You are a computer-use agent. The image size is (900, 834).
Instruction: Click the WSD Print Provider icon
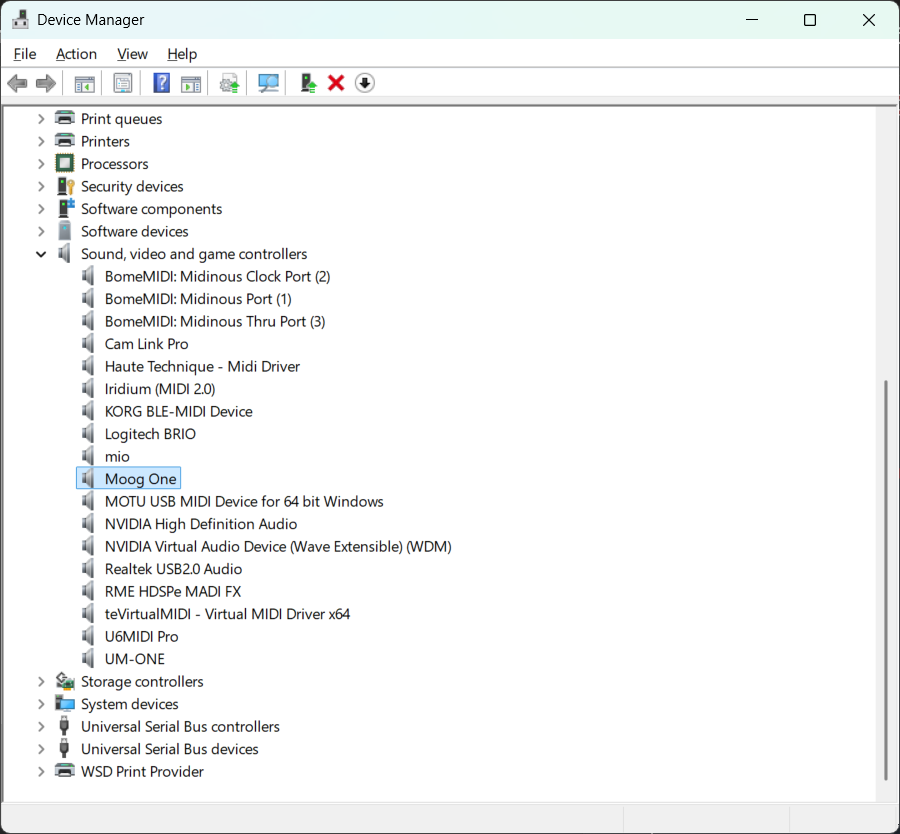click(x=65, y=771)
